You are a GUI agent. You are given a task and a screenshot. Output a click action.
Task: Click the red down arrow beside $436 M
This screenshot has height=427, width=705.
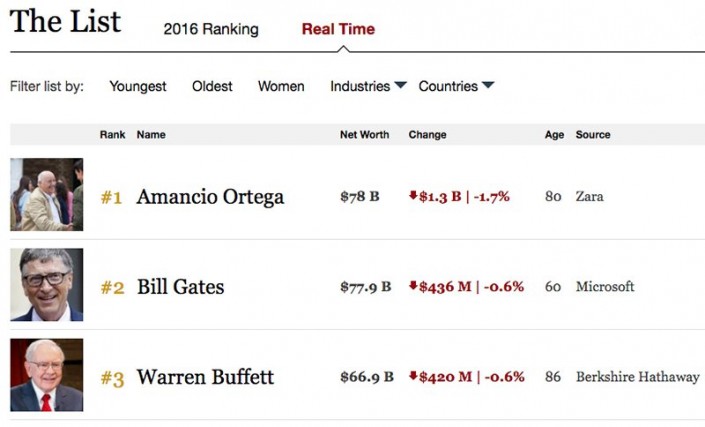[x=412, y=286]
